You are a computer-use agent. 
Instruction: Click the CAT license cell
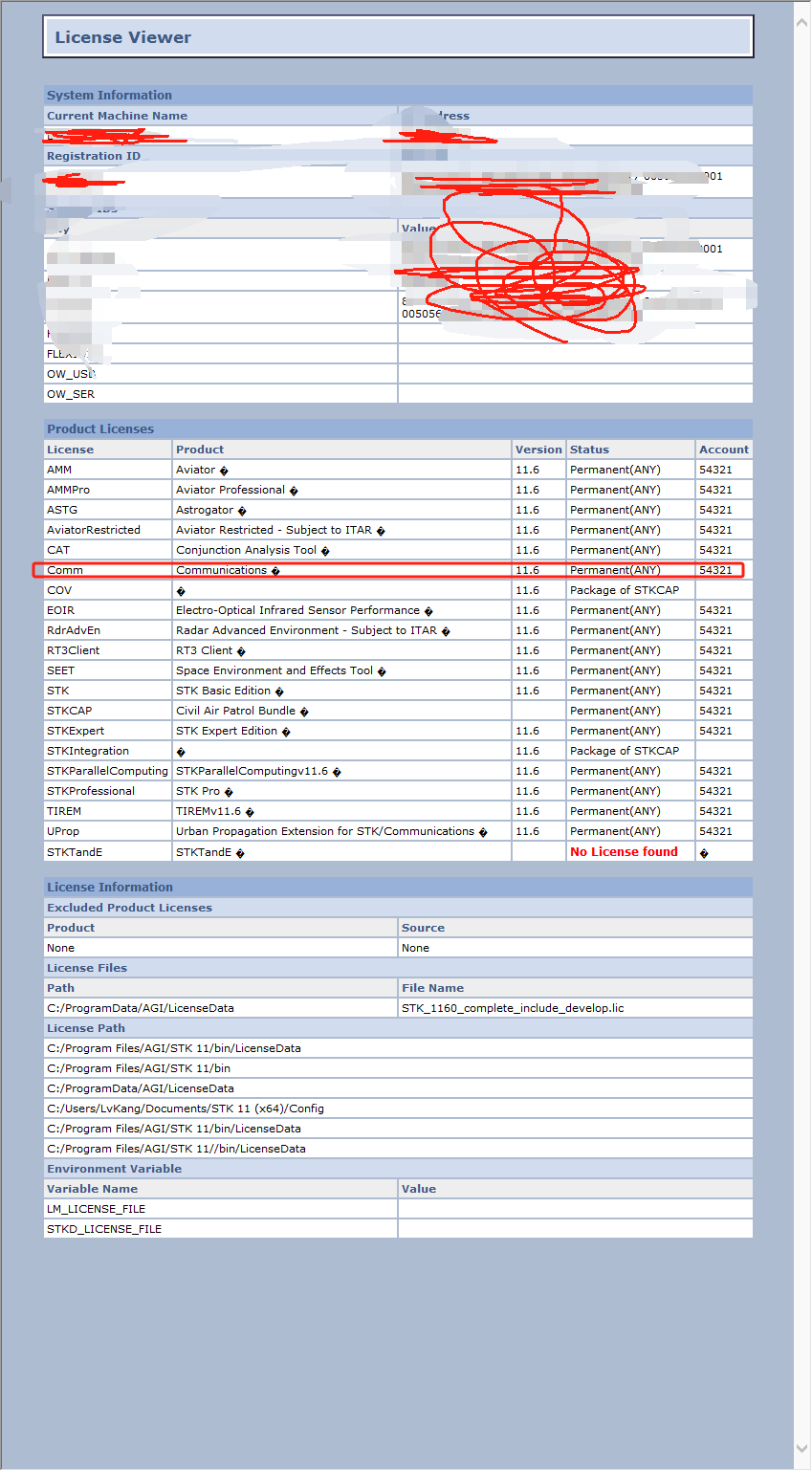(108, 550)
